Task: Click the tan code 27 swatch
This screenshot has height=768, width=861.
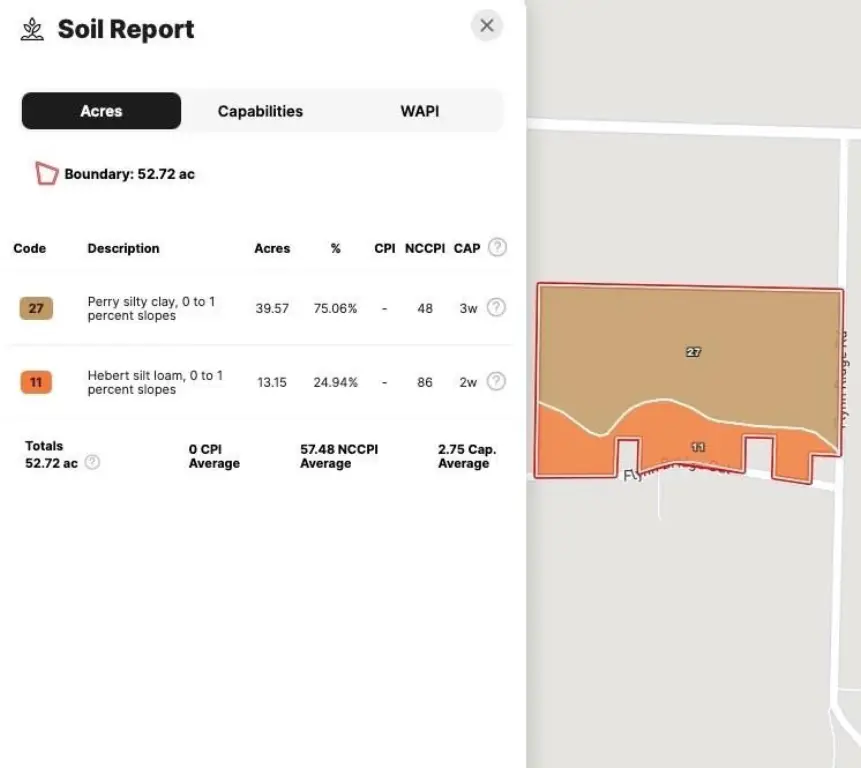Action: 36,308
